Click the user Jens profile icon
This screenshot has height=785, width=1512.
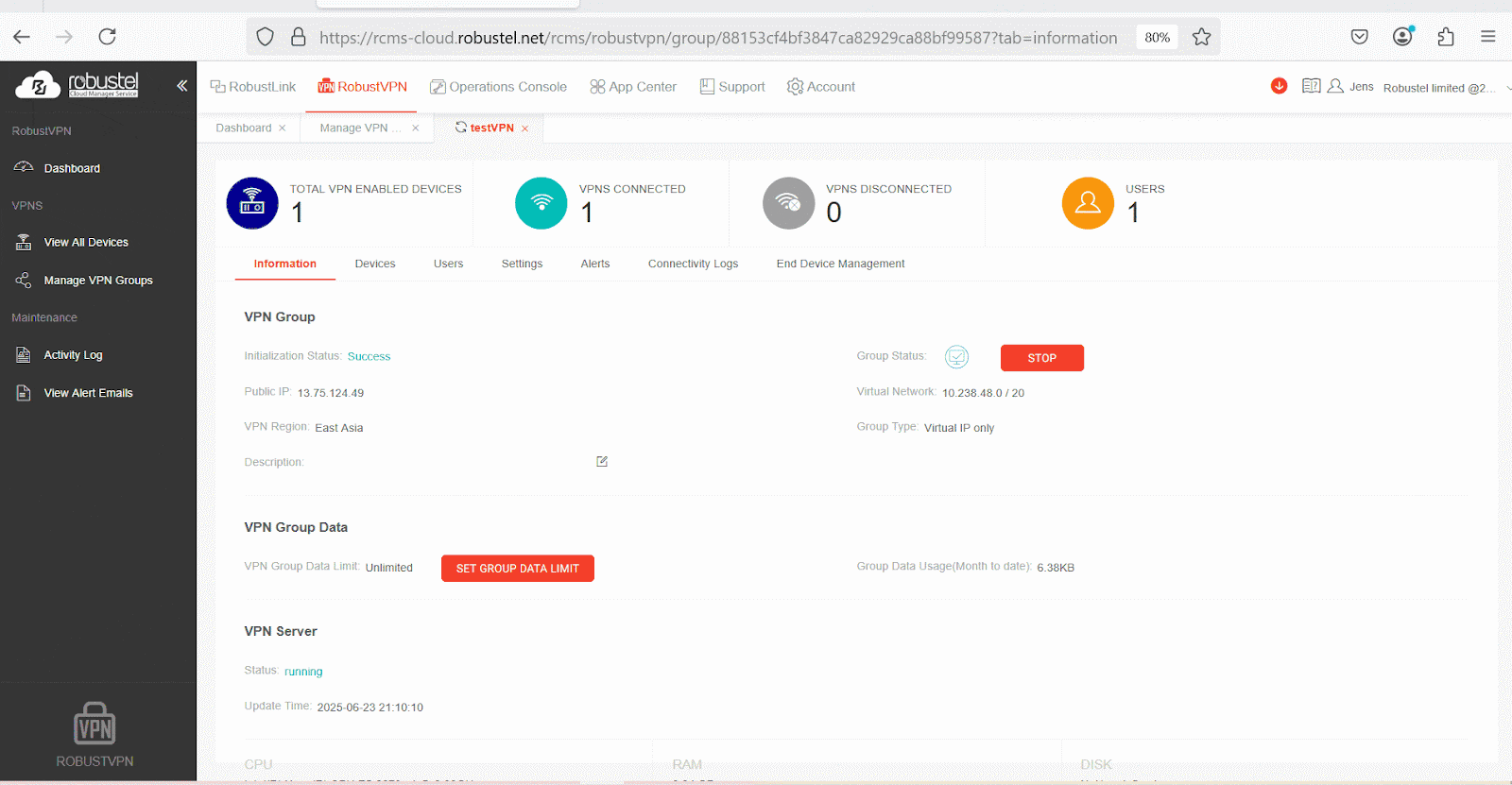point(1335,86)
